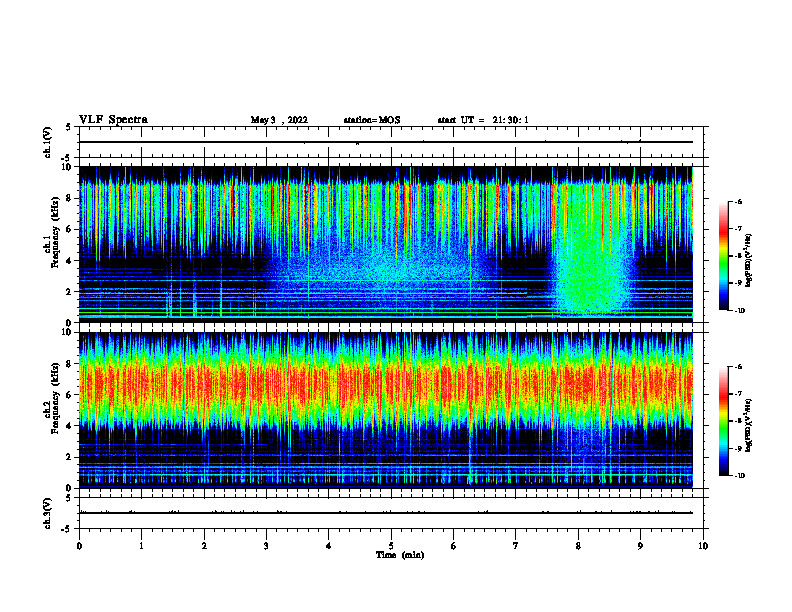The width and height of the screenshot is (792, 612).
Task: Click the ch.1 spectrogram color bar
Action: 723,256
